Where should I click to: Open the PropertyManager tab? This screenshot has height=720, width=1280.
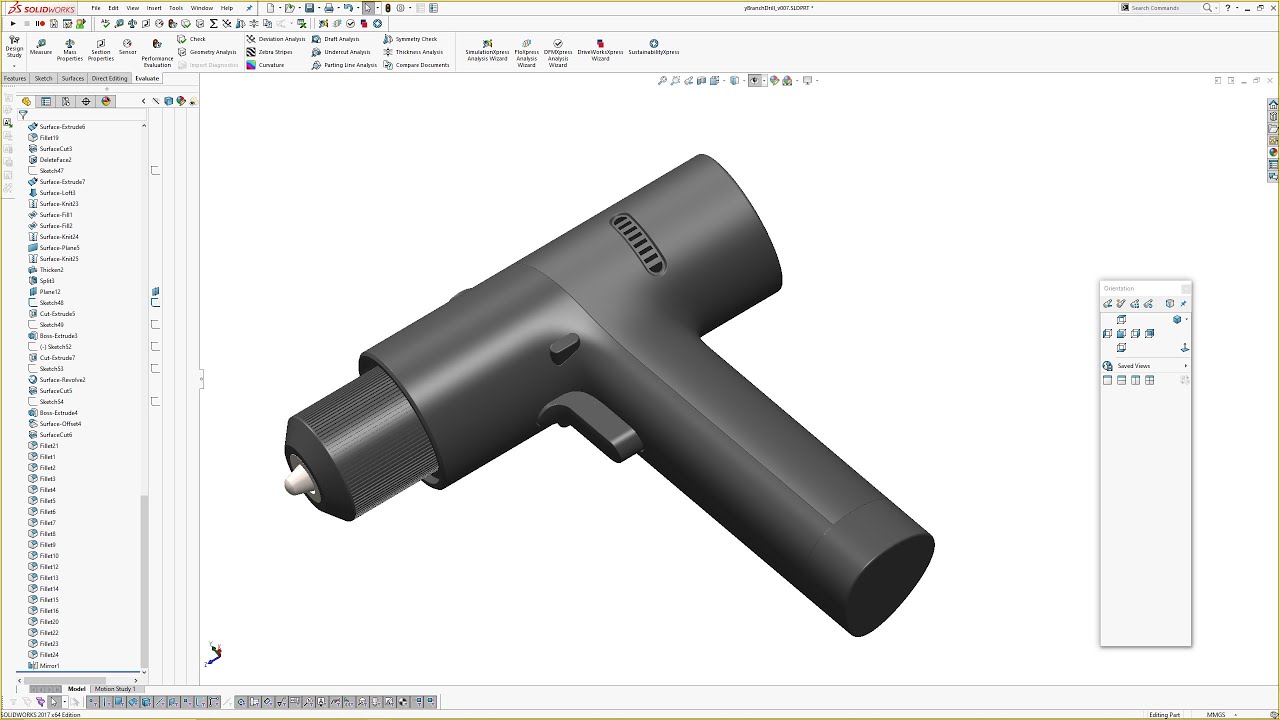pyautogui.click(x=46, y=101)
